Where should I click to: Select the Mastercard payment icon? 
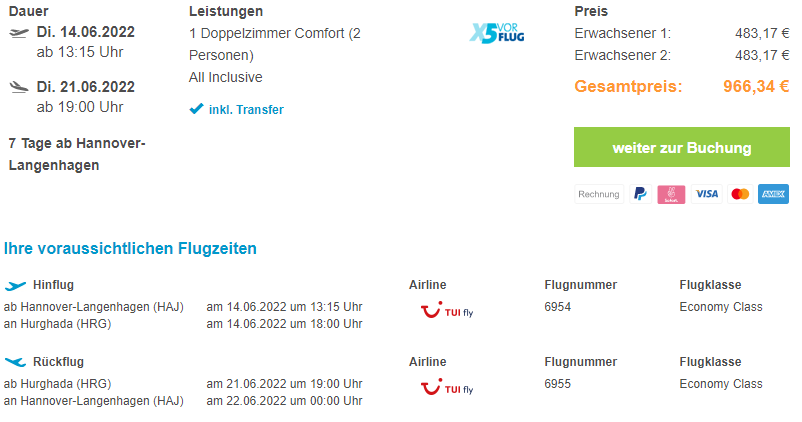coord(740,194)
